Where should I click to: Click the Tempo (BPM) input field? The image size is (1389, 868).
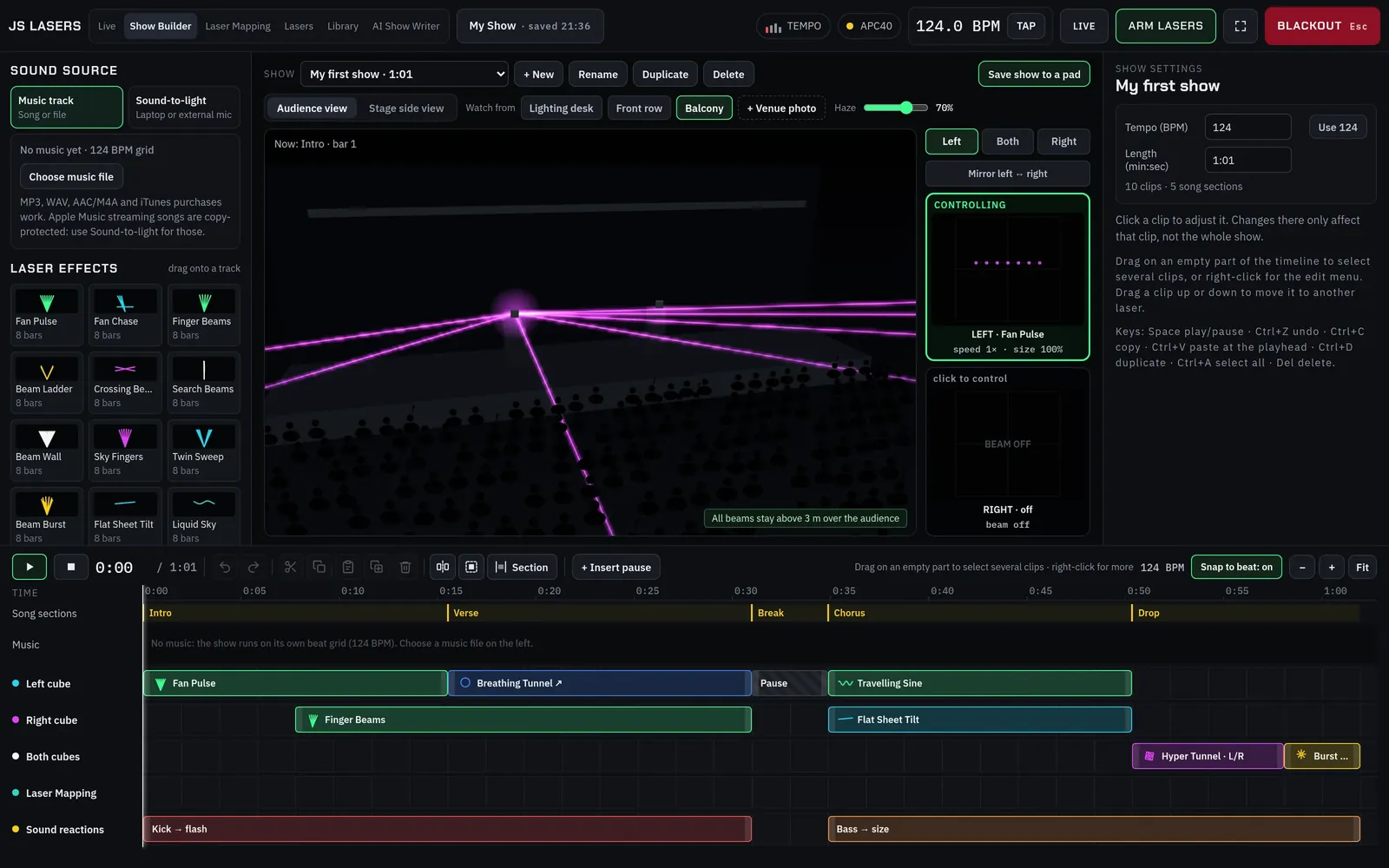1247,128
